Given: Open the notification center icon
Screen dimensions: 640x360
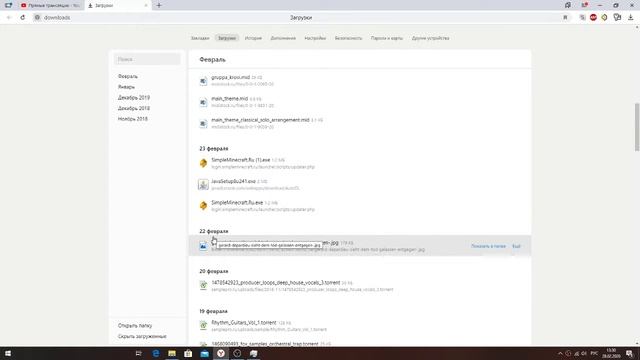Looking at the screenshot, I should tap(630, 353).
